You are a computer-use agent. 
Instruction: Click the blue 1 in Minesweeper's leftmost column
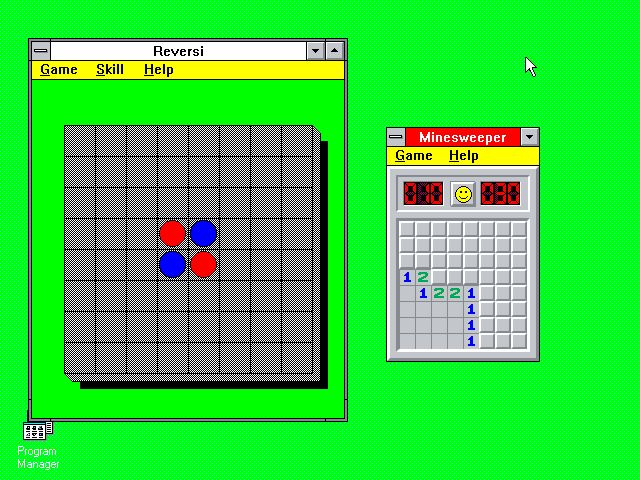tap(407, 278)
